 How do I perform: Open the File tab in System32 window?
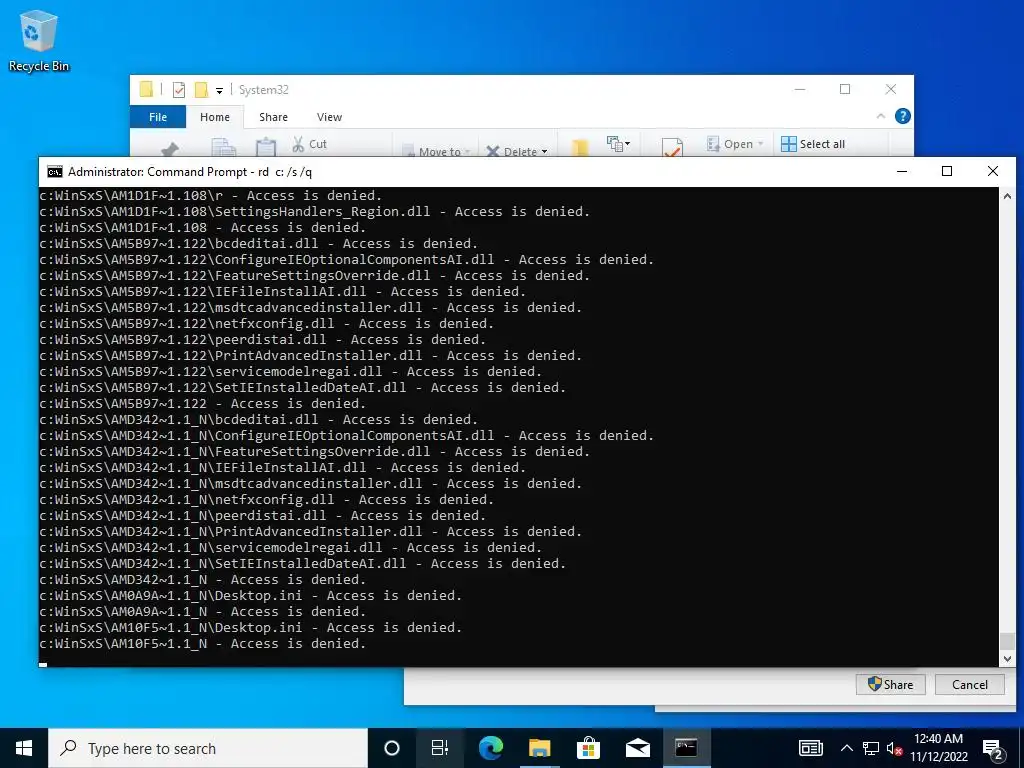(158, 117)
